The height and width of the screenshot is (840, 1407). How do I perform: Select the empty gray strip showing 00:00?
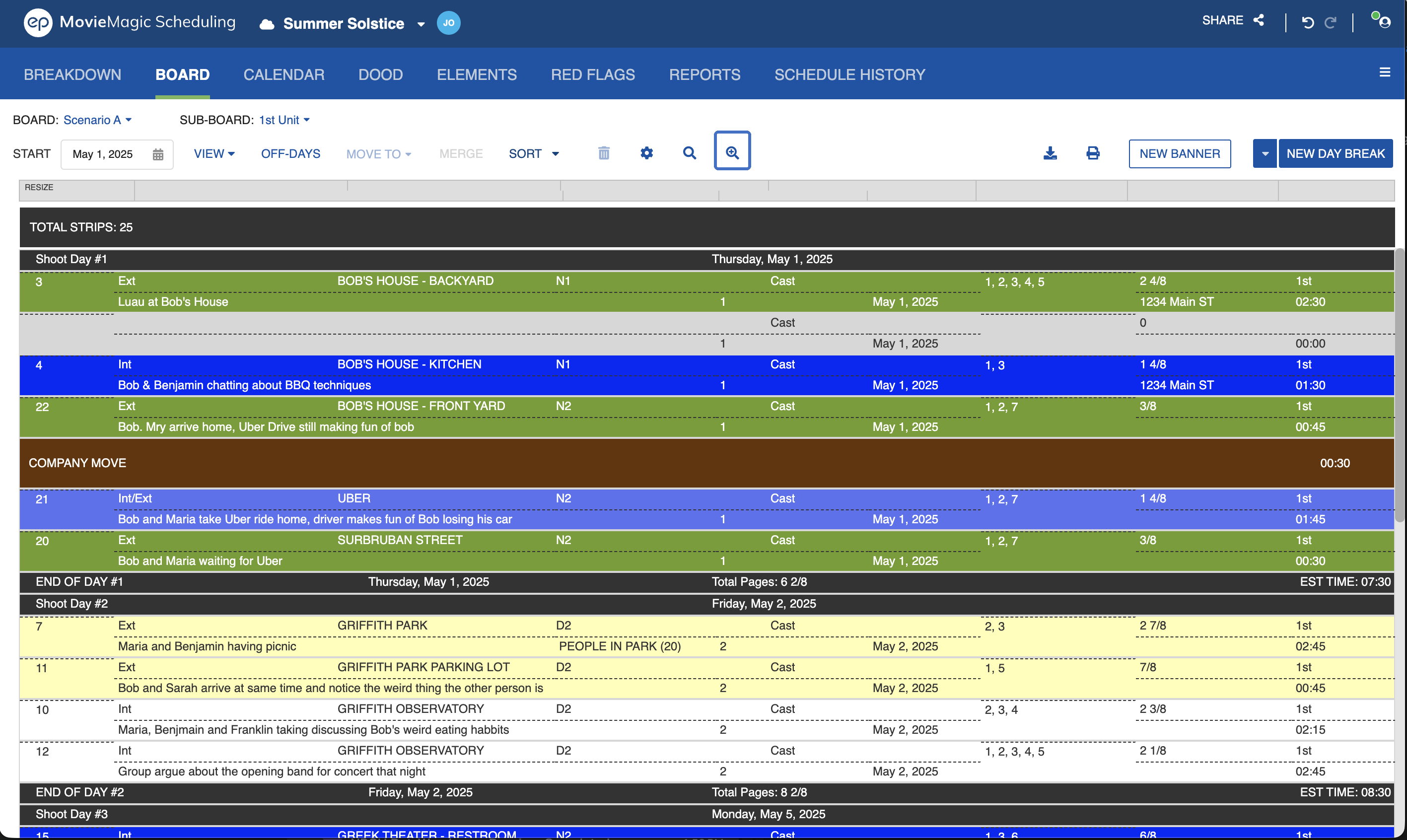(706, 334)
